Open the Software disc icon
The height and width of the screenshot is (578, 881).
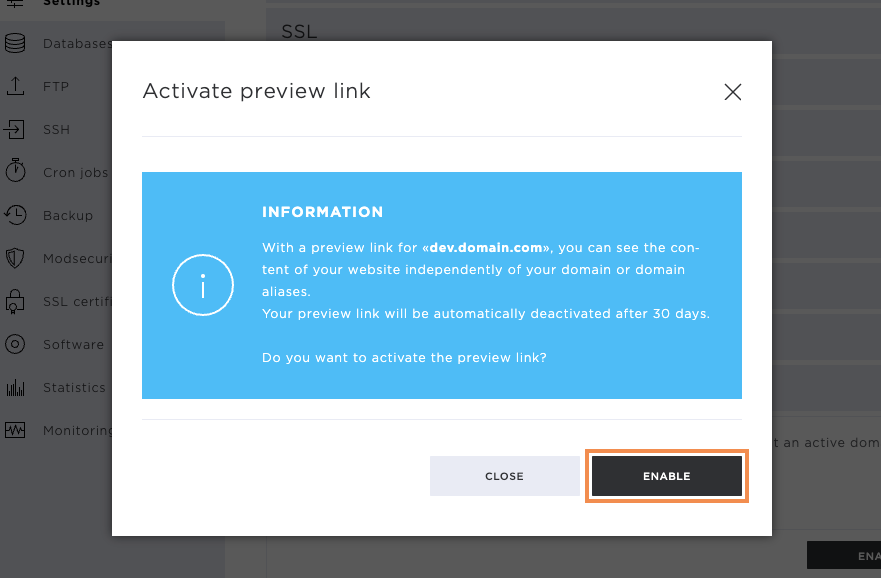pos(15,344)
